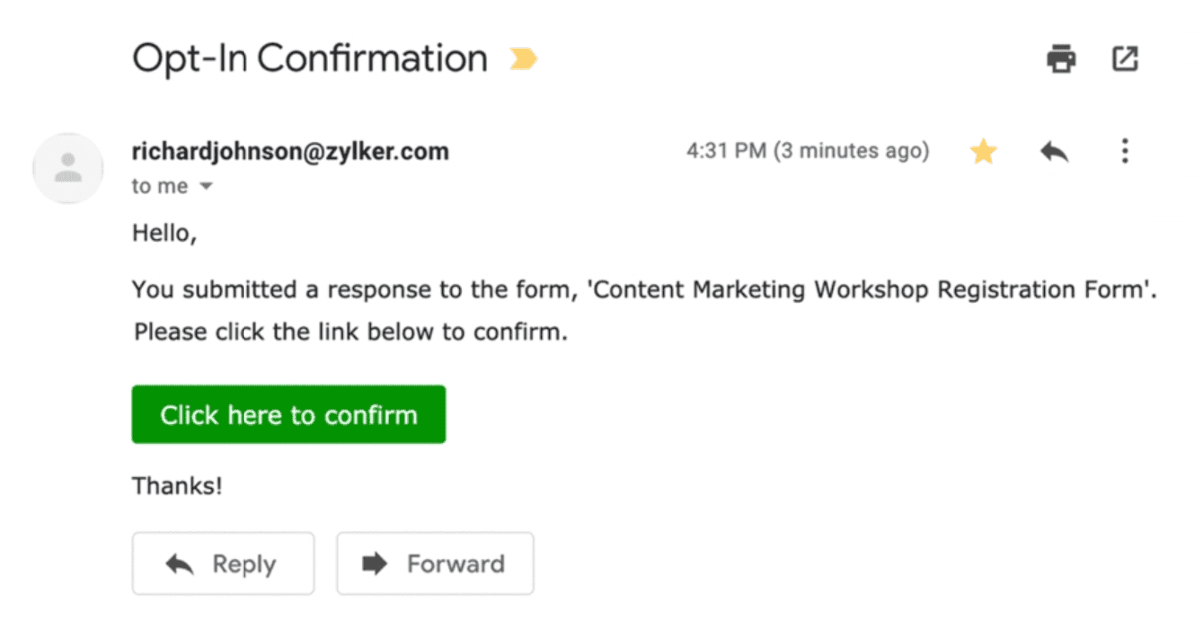Click the Reply button below the message
This screenshot has width=1199, height=639.
click(223, 564)
